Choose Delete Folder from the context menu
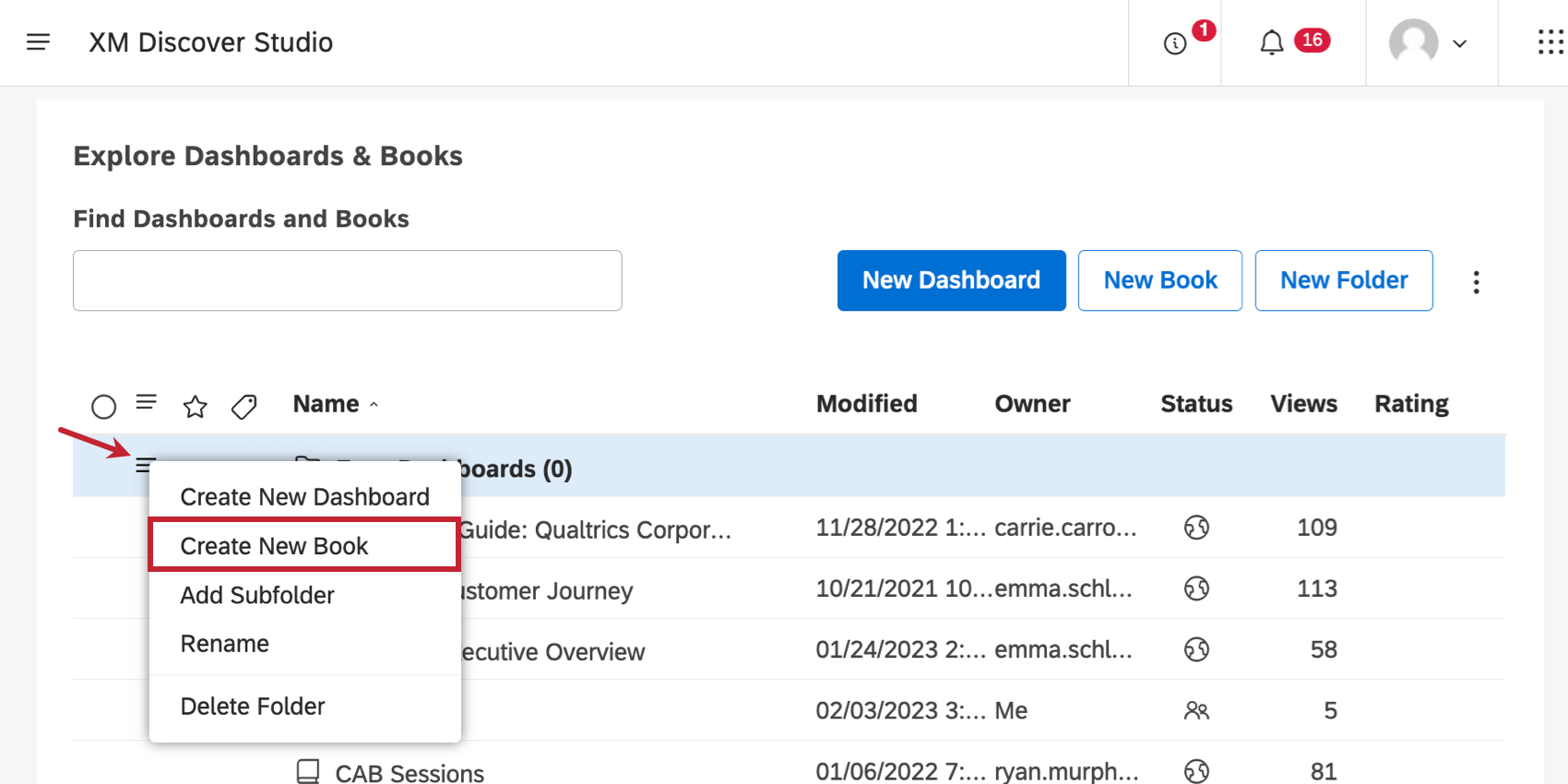 click(x=253, y=707)
